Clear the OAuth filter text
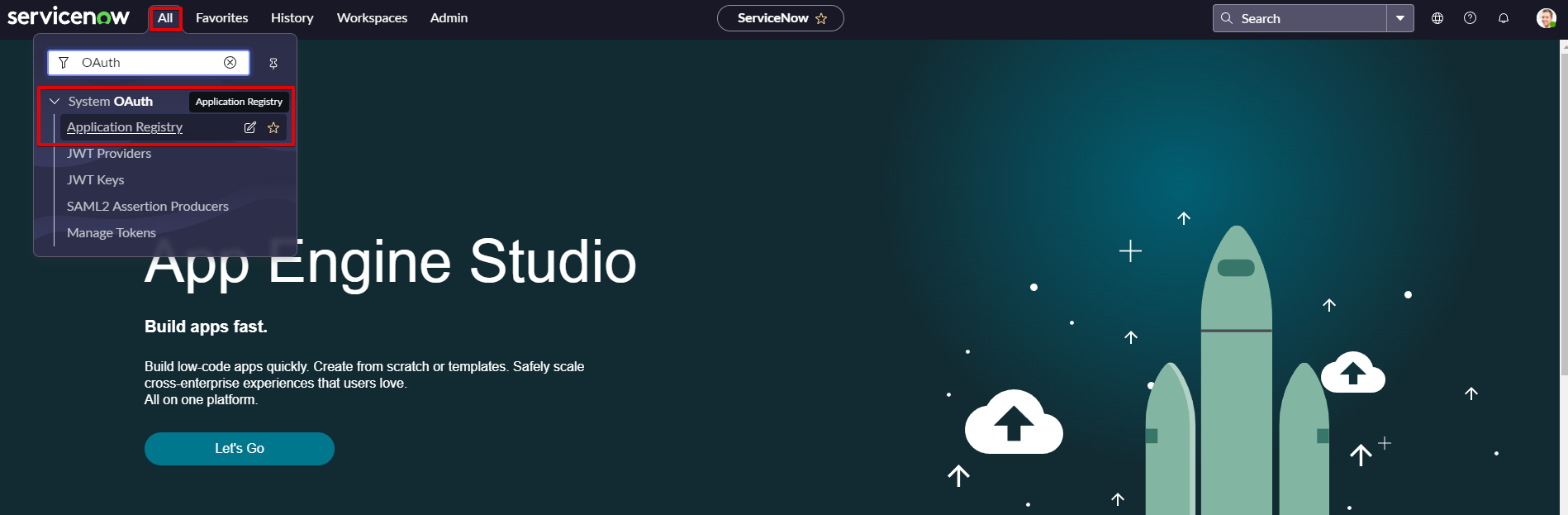The height and width of the screenshot is (515, 1568). coord(230,63)
